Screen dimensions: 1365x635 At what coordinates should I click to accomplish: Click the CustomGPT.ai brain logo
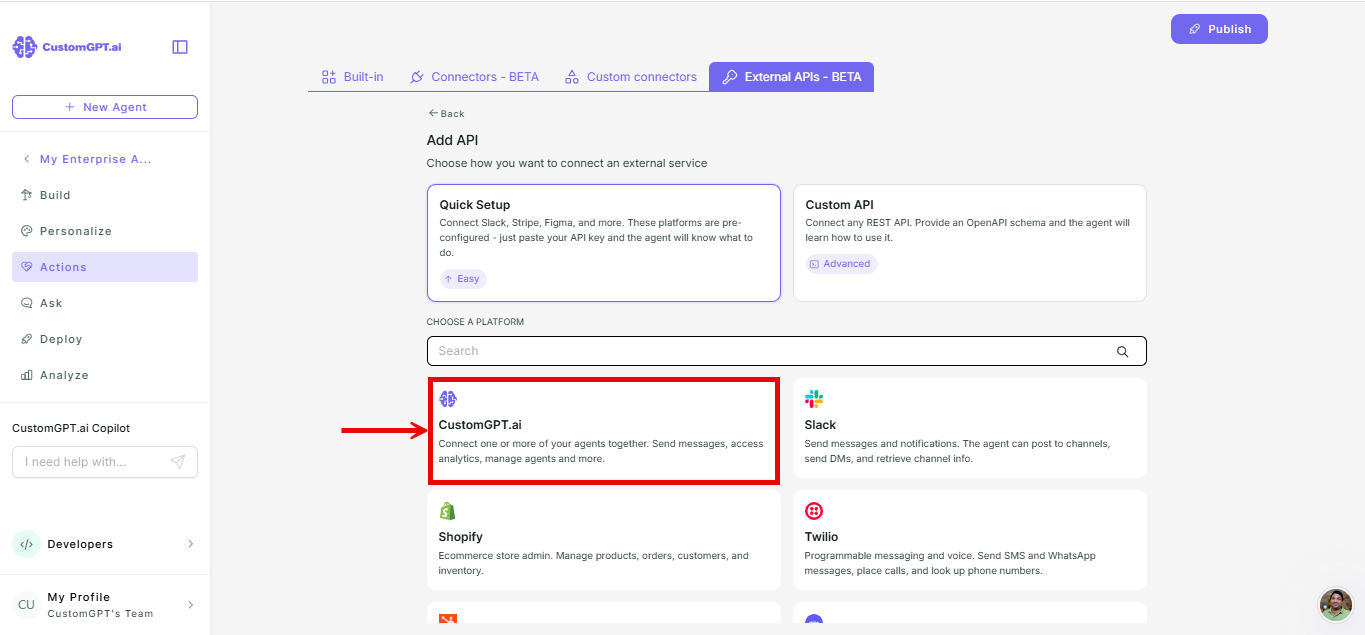click(24, 47)
